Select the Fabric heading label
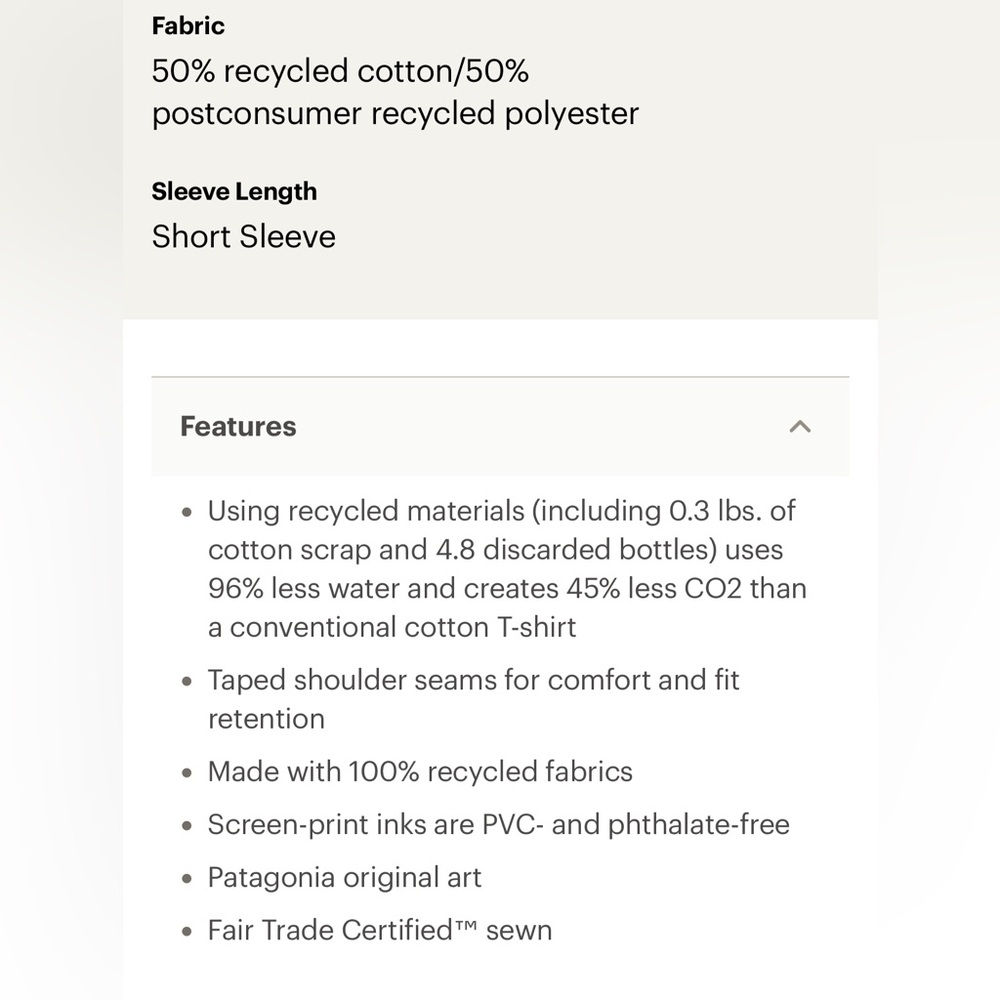This screenshot has height=1000, width=1000. (x=188, y=26)
